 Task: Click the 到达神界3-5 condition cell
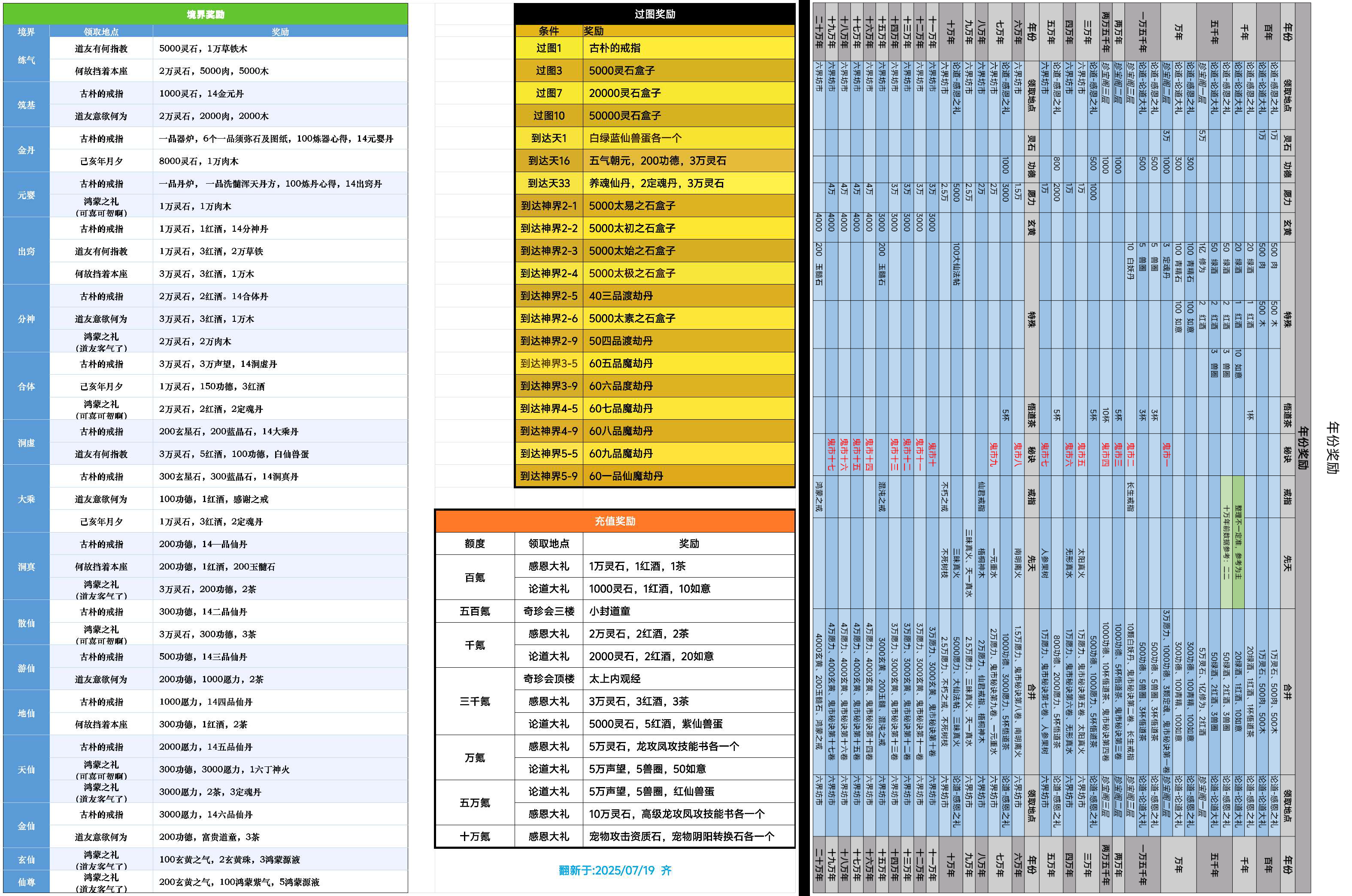[x=549, y=363]
